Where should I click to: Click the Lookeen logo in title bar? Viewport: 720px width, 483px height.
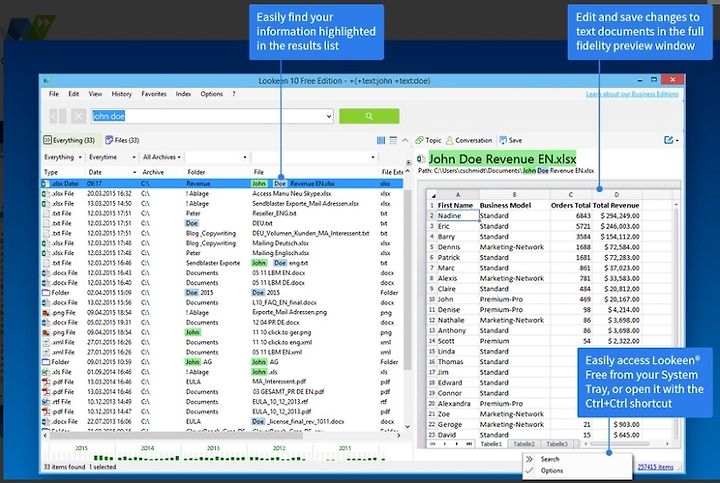pos(46,81)
